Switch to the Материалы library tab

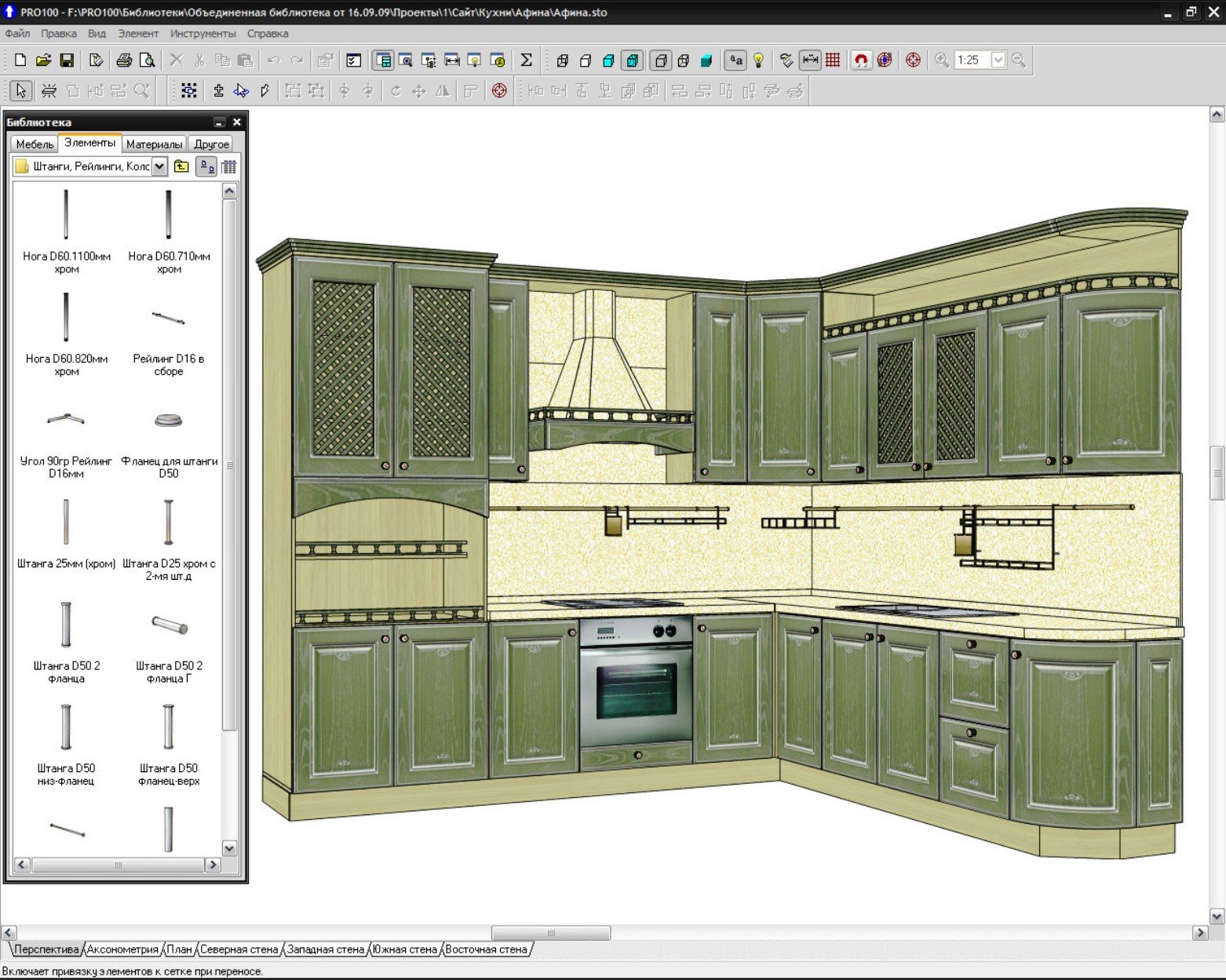(154, 144)
